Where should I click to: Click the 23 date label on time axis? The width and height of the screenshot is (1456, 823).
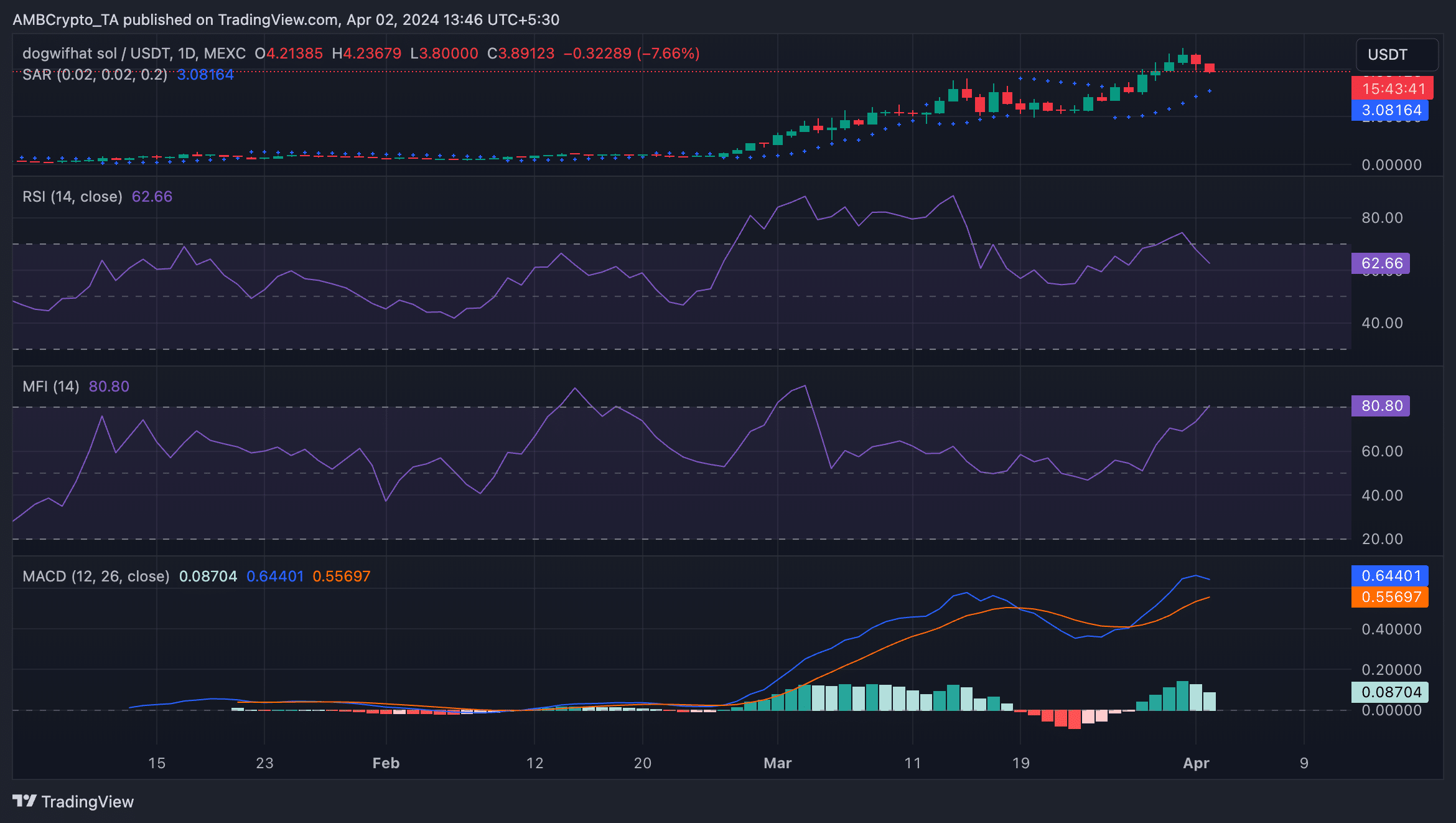(264, 763)
